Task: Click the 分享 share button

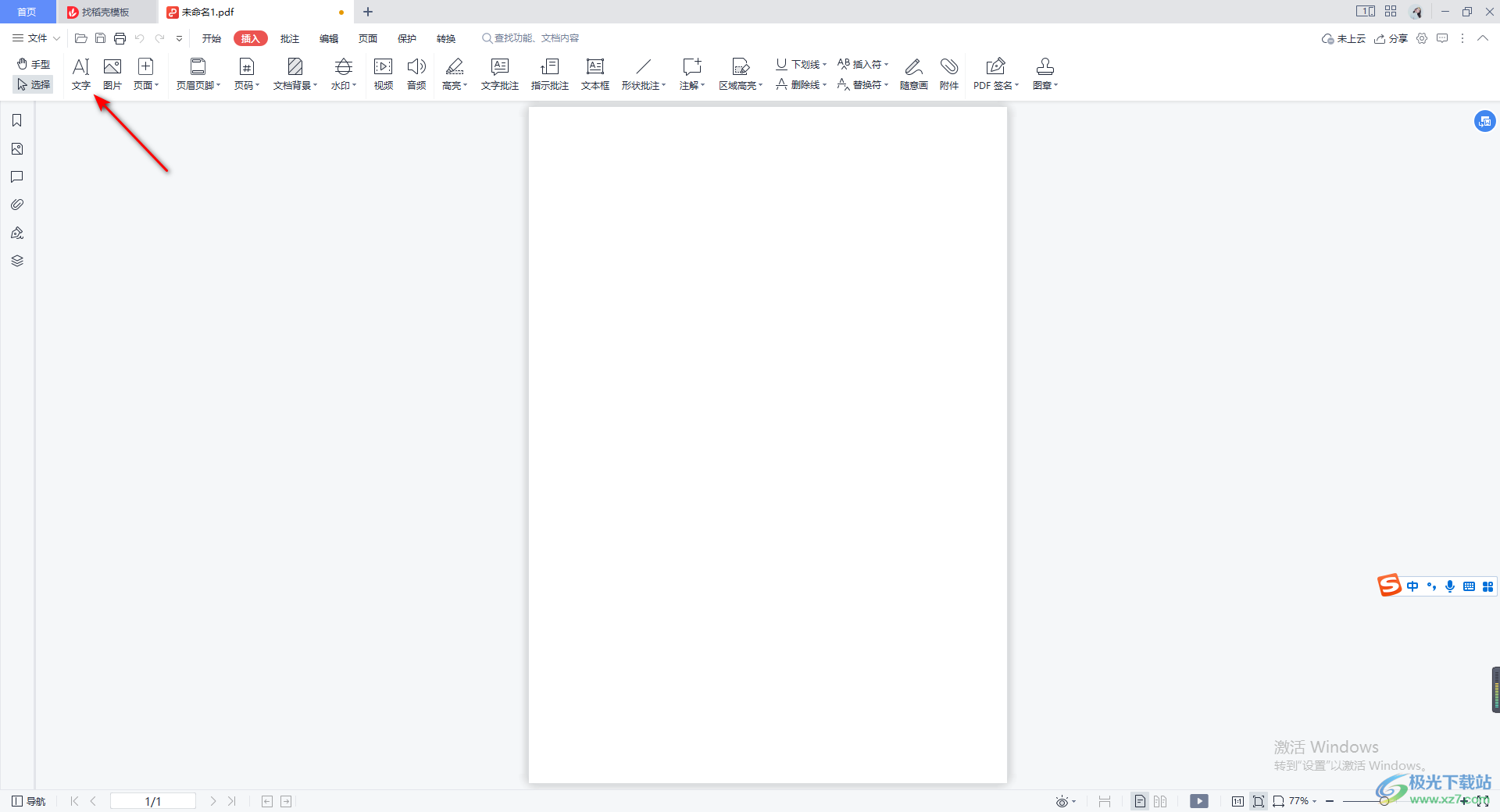Action: (x=1391, y=38)
